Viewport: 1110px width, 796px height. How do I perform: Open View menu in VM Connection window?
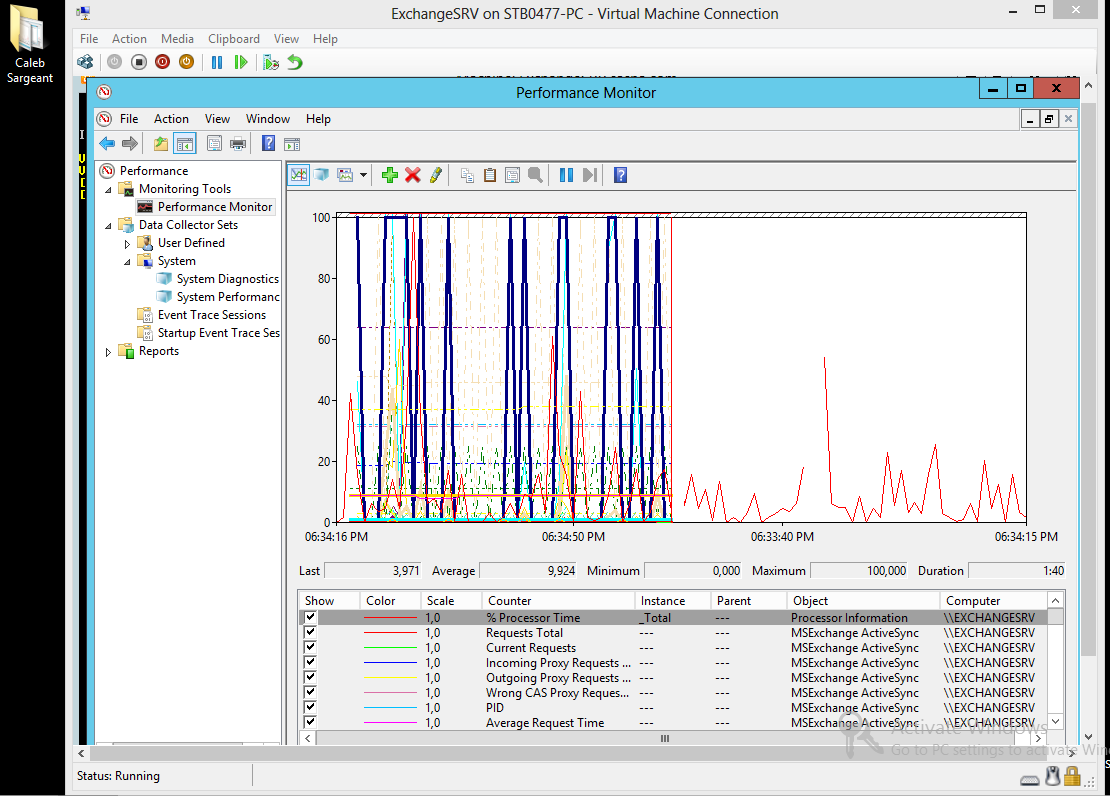[x=286, y=39]
